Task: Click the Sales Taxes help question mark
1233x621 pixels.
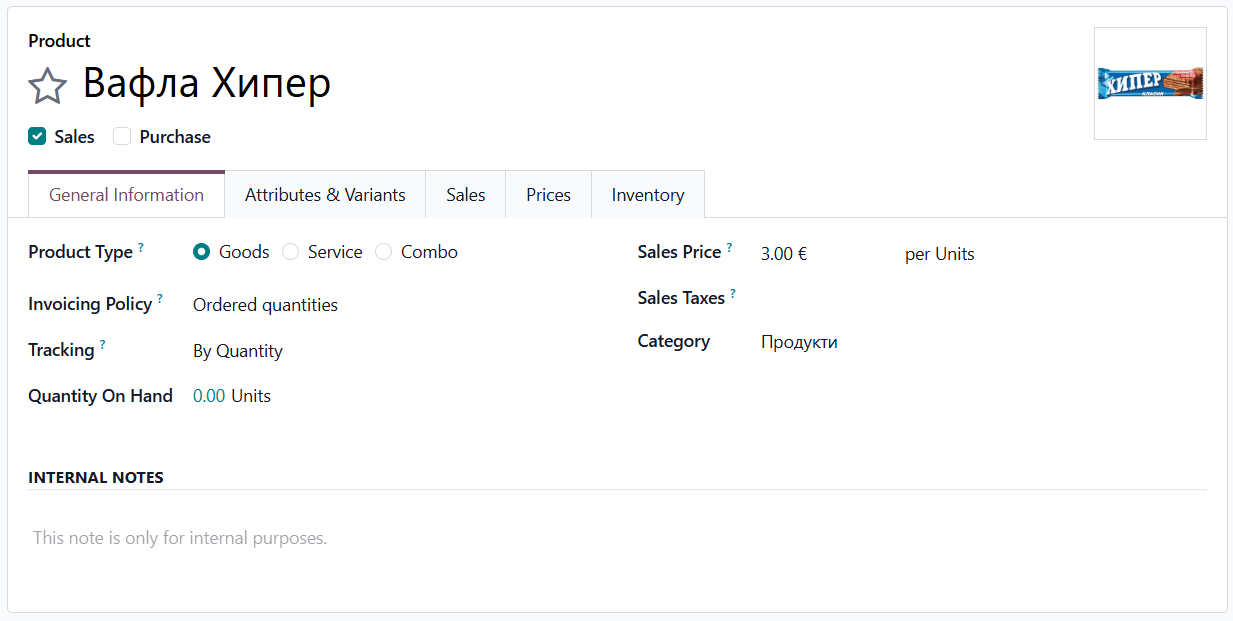Action: (x=733, y=293)
